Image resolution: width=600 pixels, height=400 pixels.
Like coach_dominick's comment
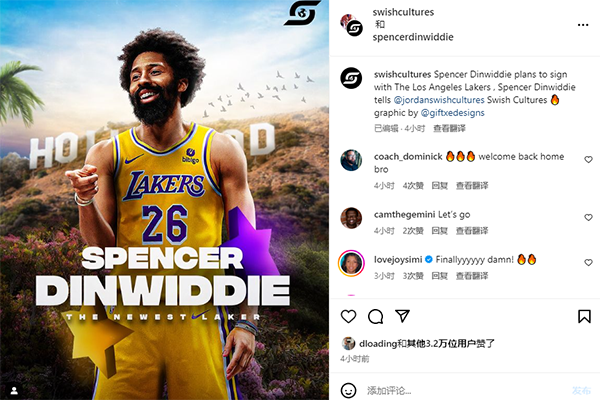click(588, 159)
